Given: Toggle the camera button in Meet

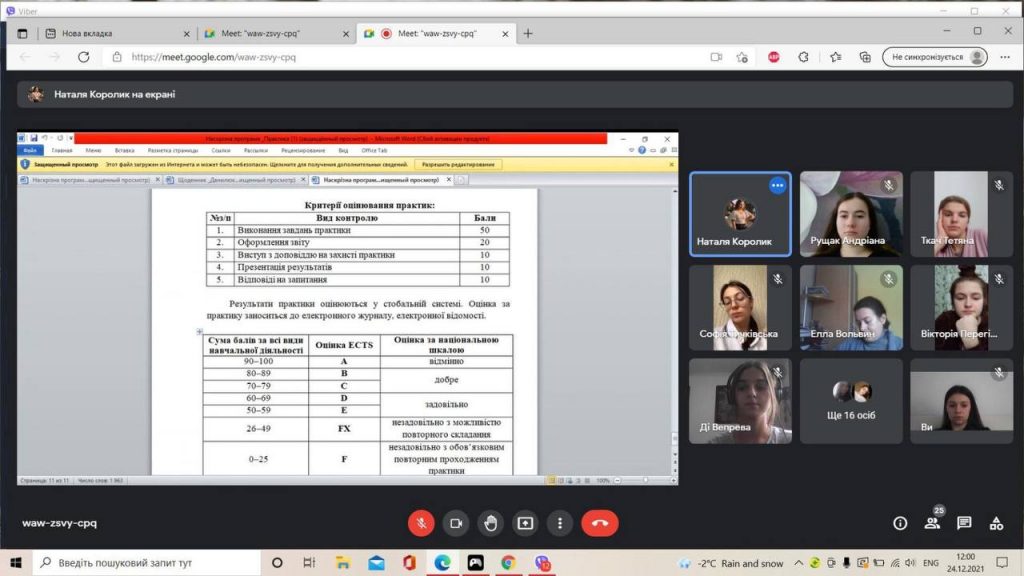Looking at the screenshot, I should (456, 523).
